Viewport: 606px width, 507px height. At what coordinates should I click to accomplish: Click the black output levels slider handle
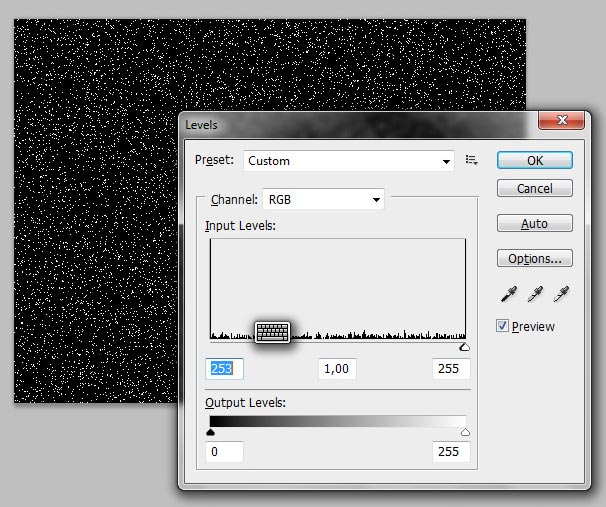pyautogui.click(x=210, y=432)
